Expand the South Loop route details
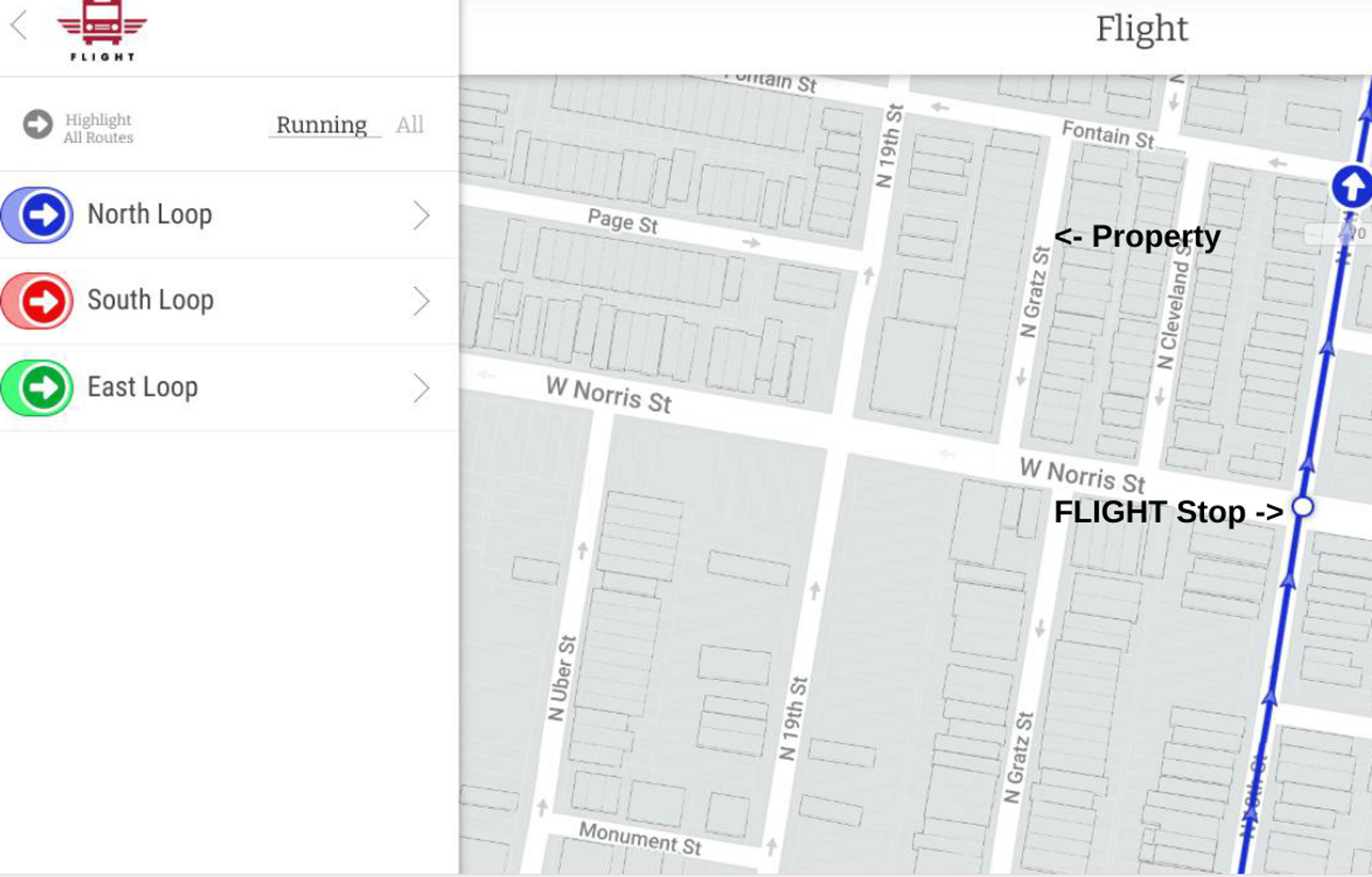The width and height of the screenshot is (1372, 877). pos(421,301)
